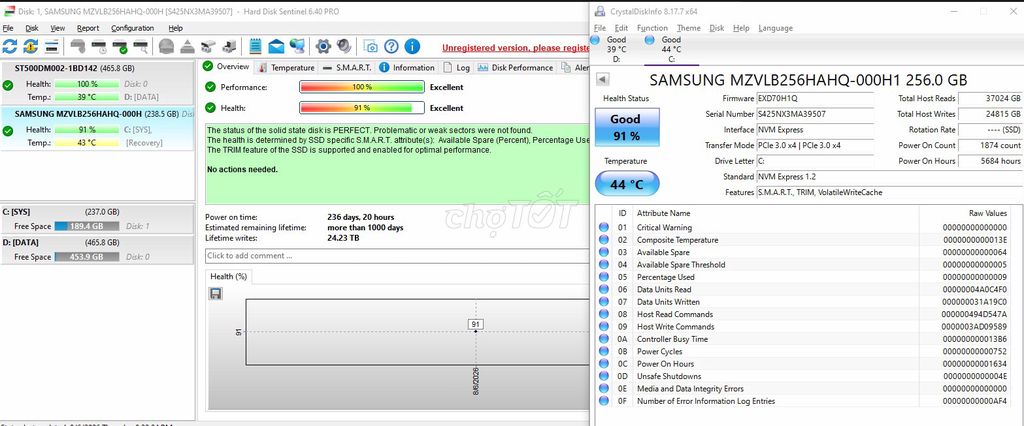Screen dimensions: 1024x426
Task: Click the refresh icon with the warning sign
Action: click(31, 46)
